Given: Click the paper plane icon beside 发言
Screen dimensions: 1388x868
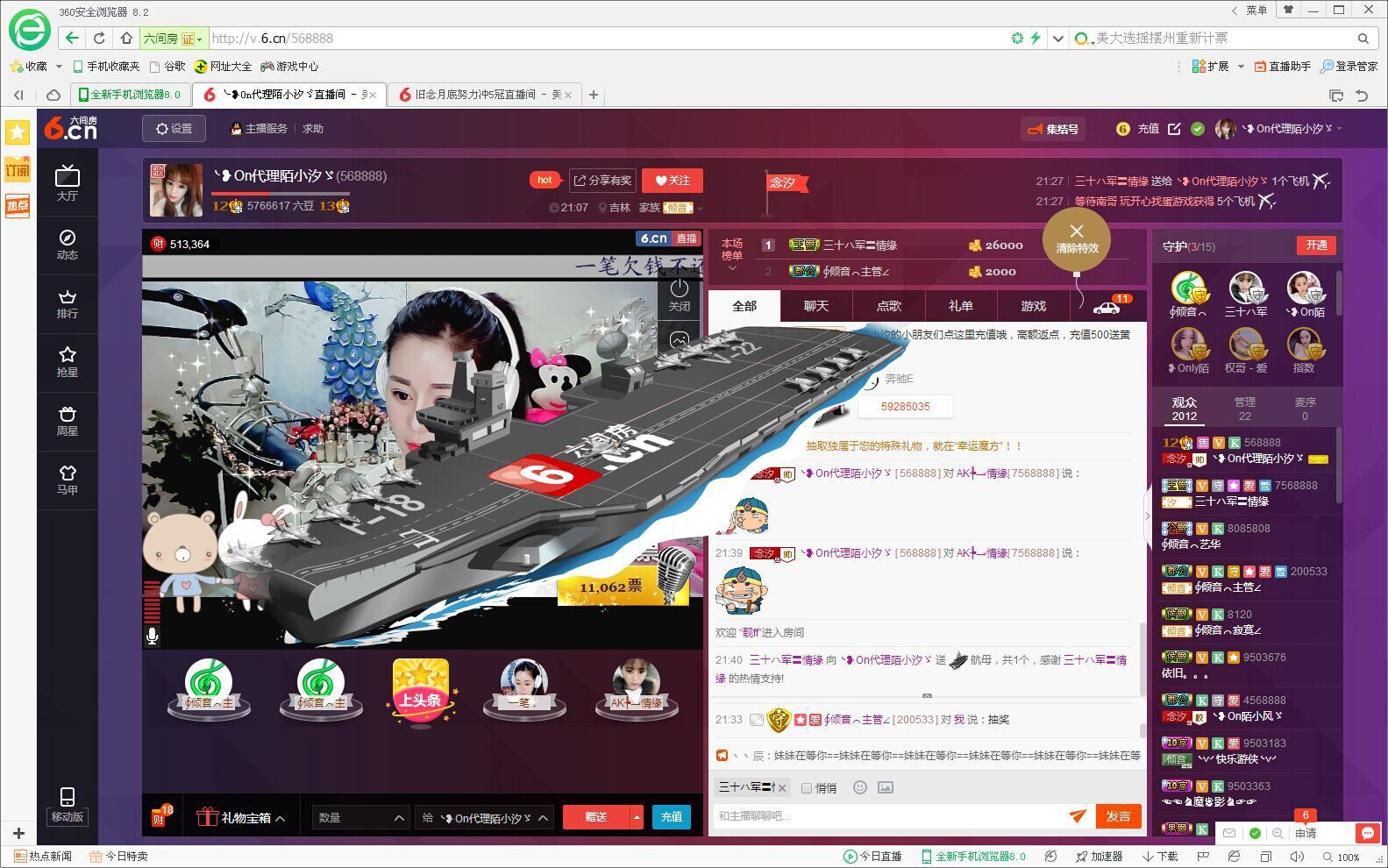Looking at the screenshot, I should click(1078, 816).
